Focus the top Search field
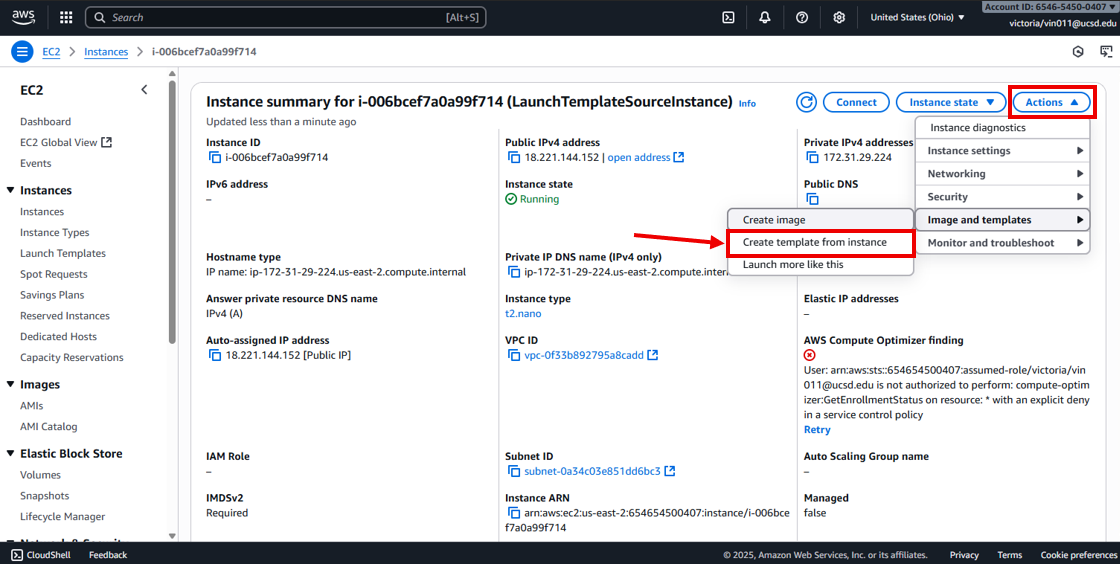1120x564 pixels. [286, 17]
